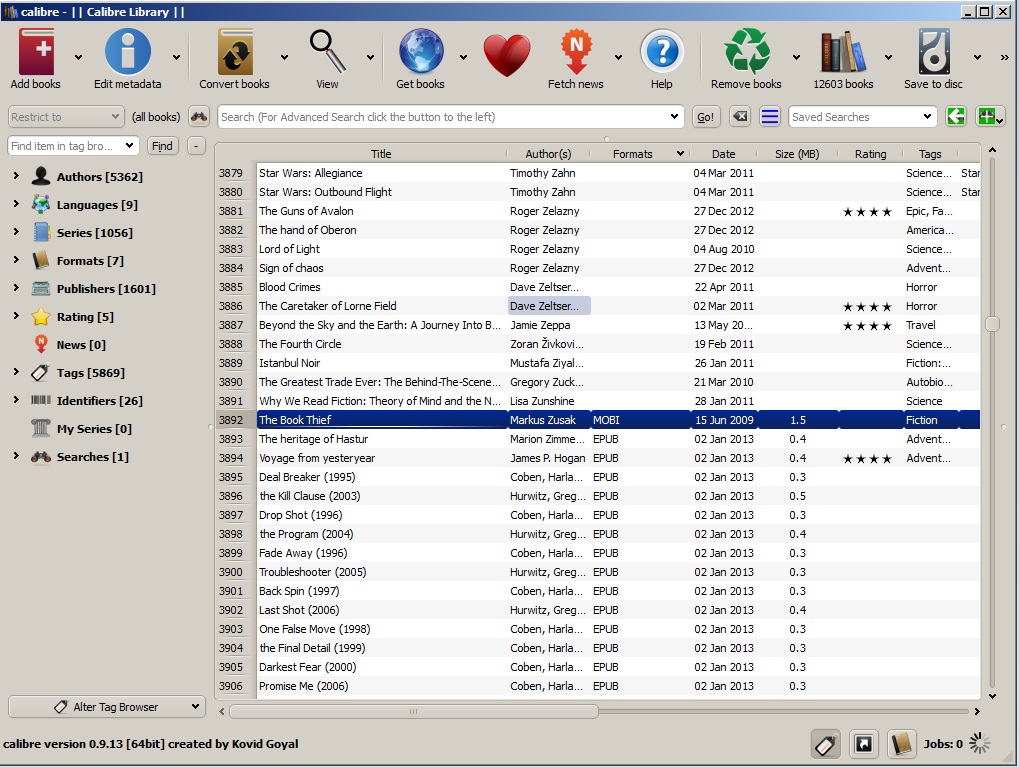
Task: Click the horizontal scrollbar thumb
Action: 413,711
